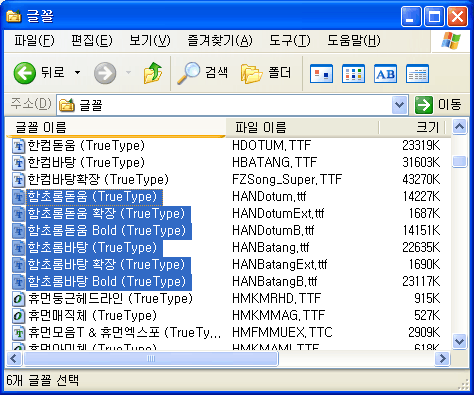Select the 휴먼둥근헤드라인 (TrueType) name

(x=110, y=299)
